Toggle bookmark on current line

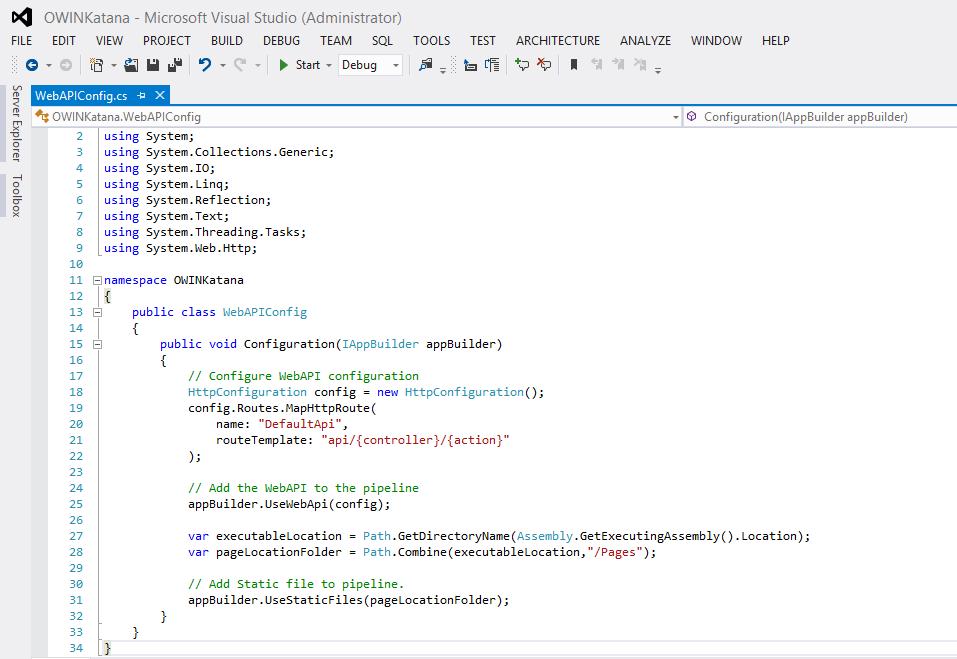click(x=573, y=65)
